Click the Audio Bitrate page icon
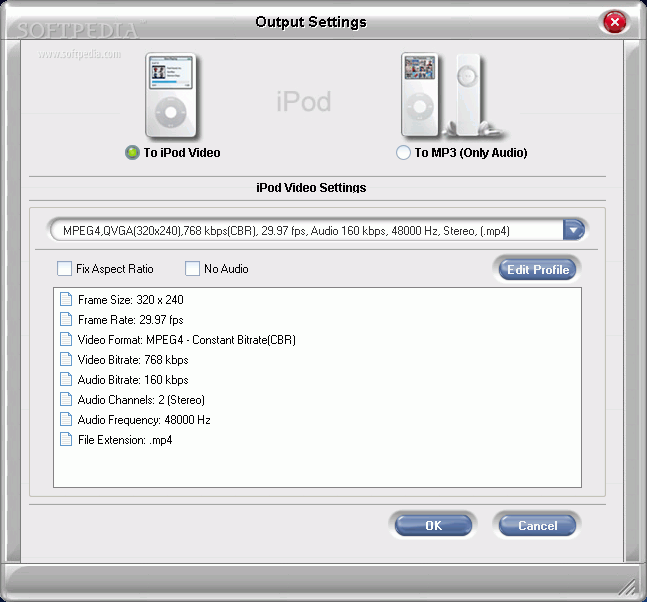 click(x=66, y=379)
